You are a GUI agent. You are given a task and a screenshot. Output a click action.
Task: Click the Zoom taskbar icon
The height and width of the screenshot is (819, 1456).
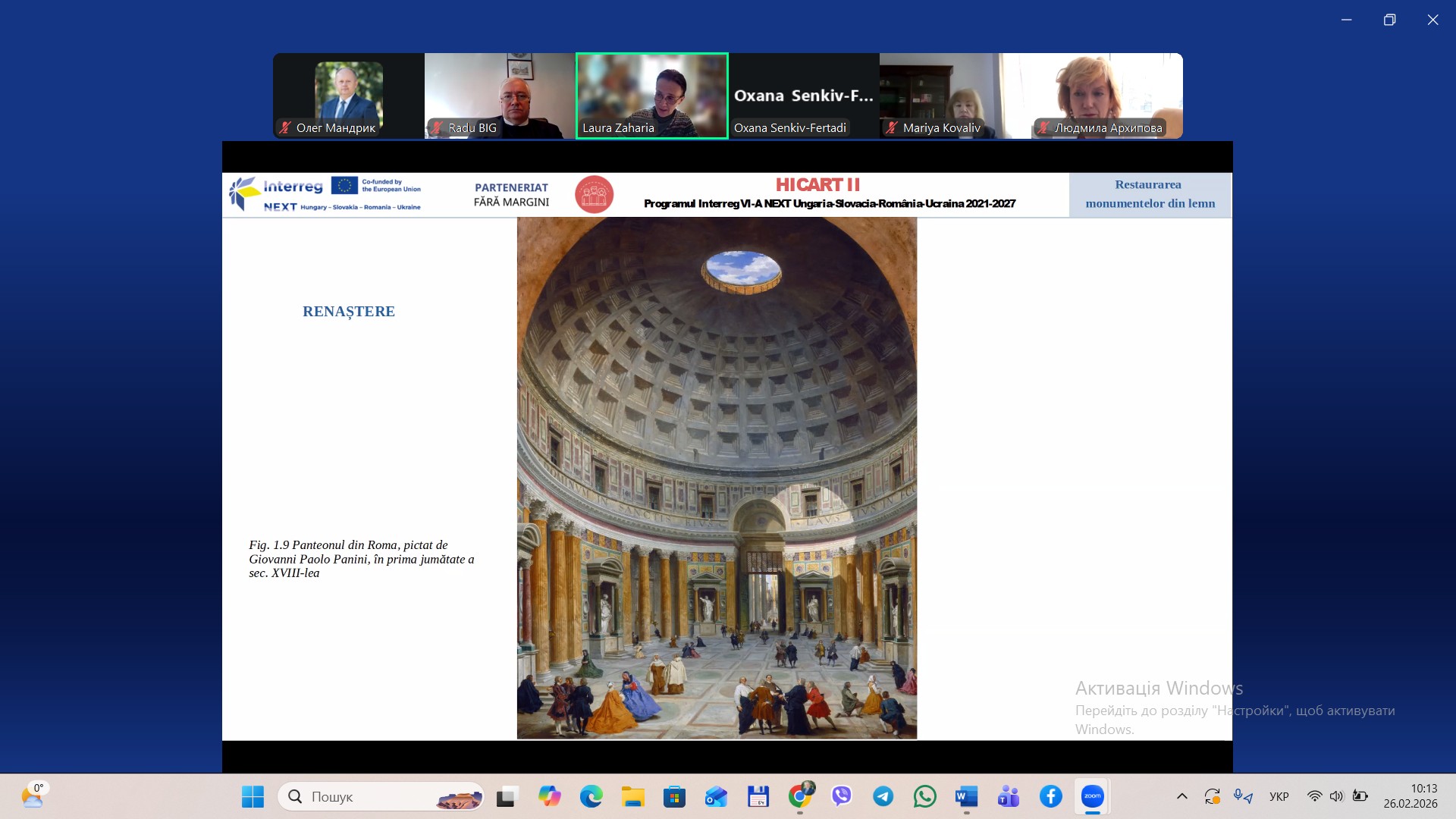point(1092,796)
